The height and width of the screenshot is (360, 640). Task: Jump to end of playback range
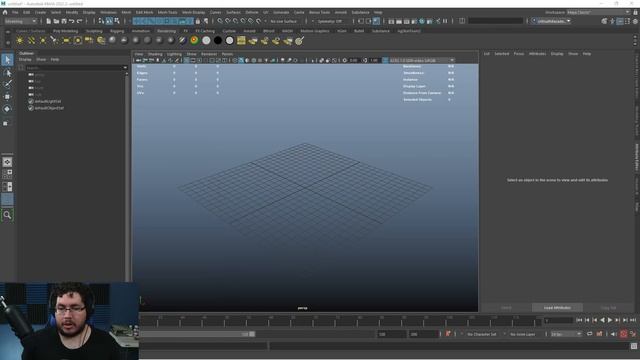(x=633, y=320)
